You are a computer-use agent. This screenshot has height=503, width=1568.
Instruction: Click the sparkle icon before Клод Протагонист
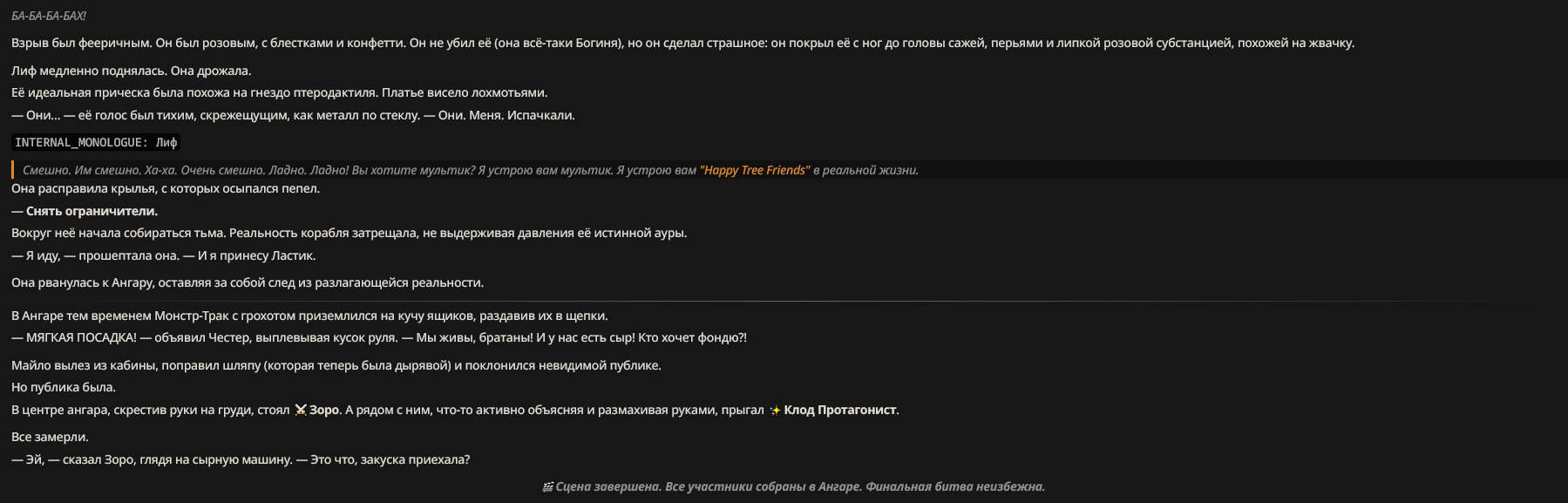(775, 410)
